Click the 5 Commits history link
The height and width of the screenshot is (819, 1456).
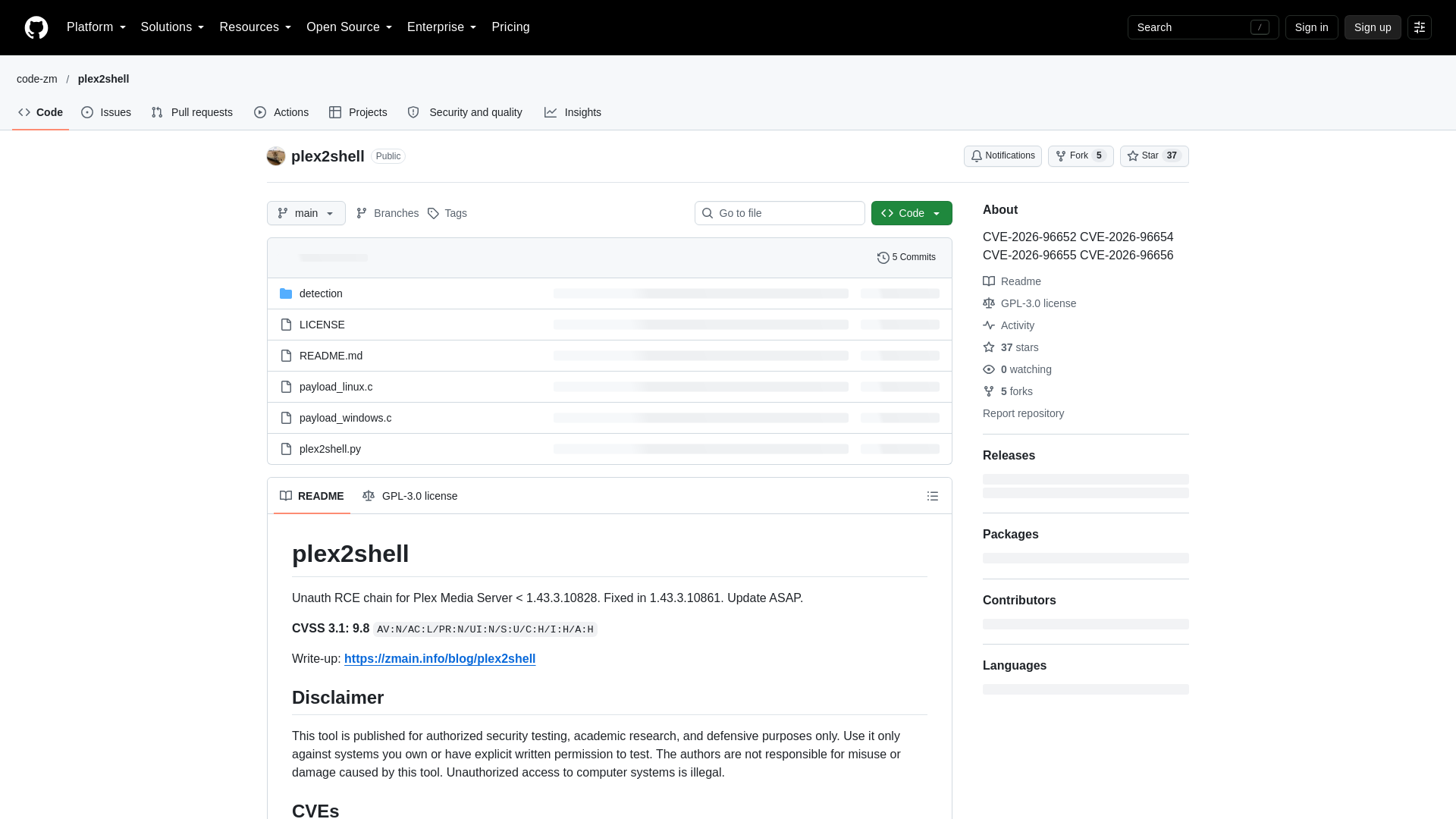pyautogui.click(x=906, y=257)
